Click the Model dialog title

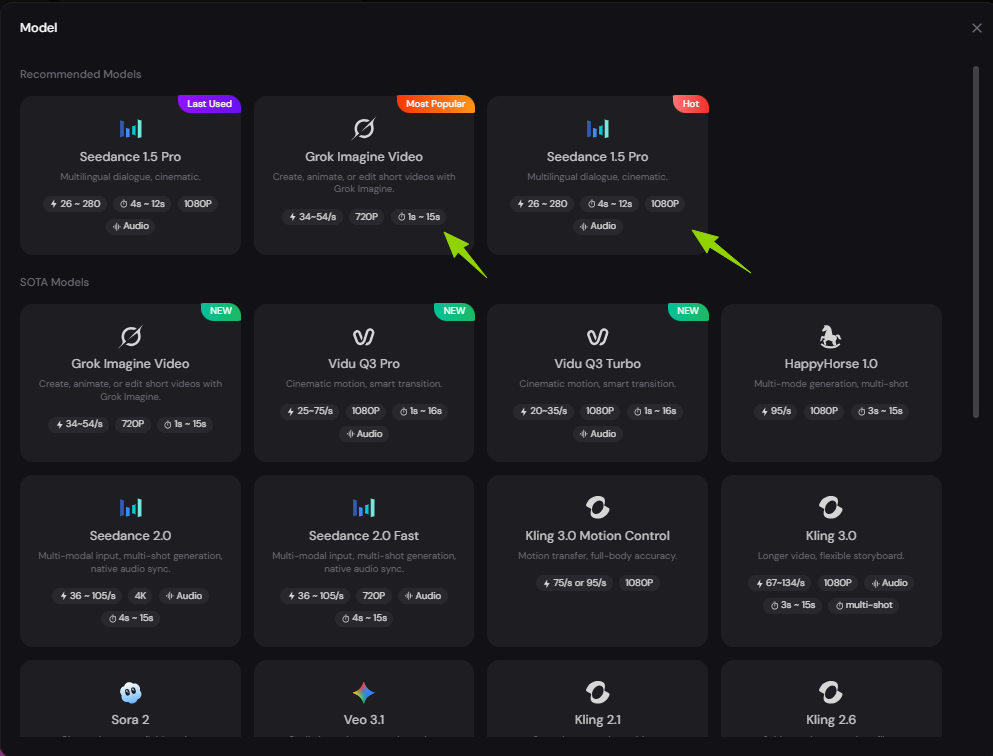(x=39, y=28)
